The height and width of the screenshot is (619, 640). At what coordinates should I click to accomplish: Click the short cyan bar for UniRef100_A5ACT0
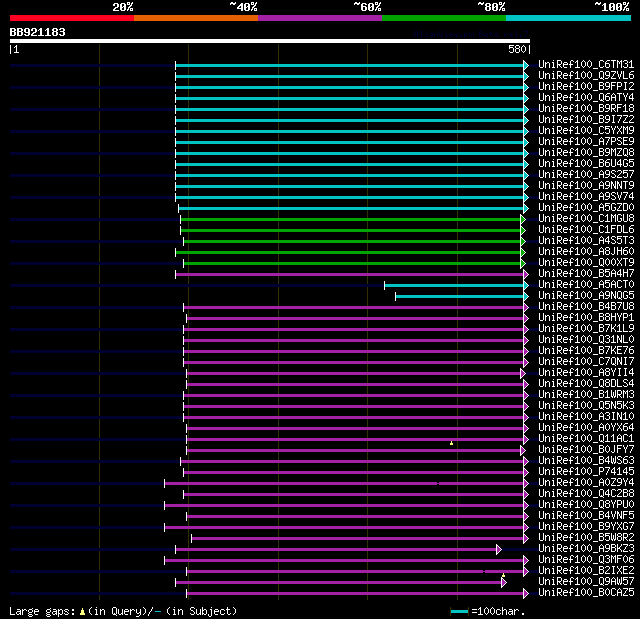[x=454, y=286]
